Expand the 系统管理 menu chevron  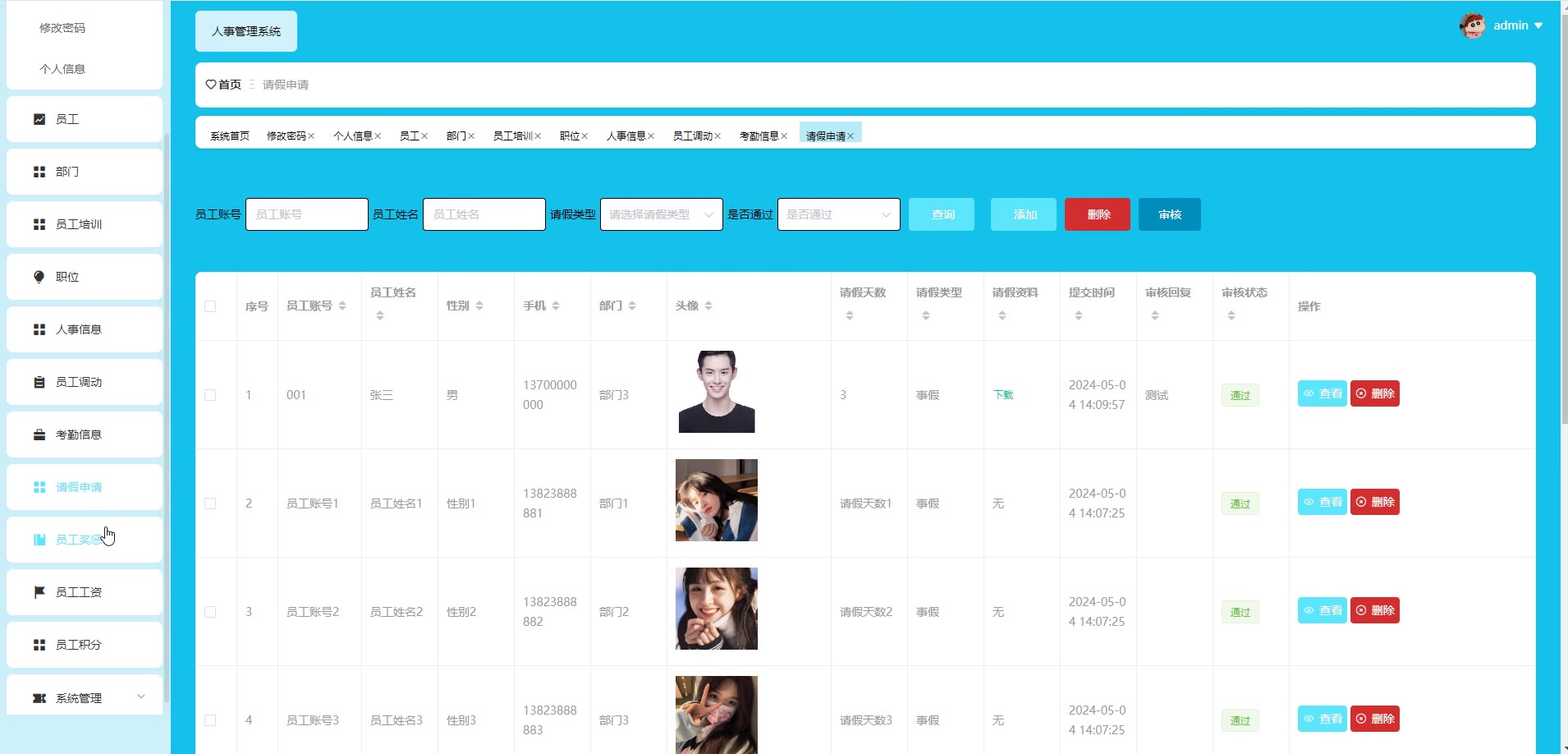[141, 697]
